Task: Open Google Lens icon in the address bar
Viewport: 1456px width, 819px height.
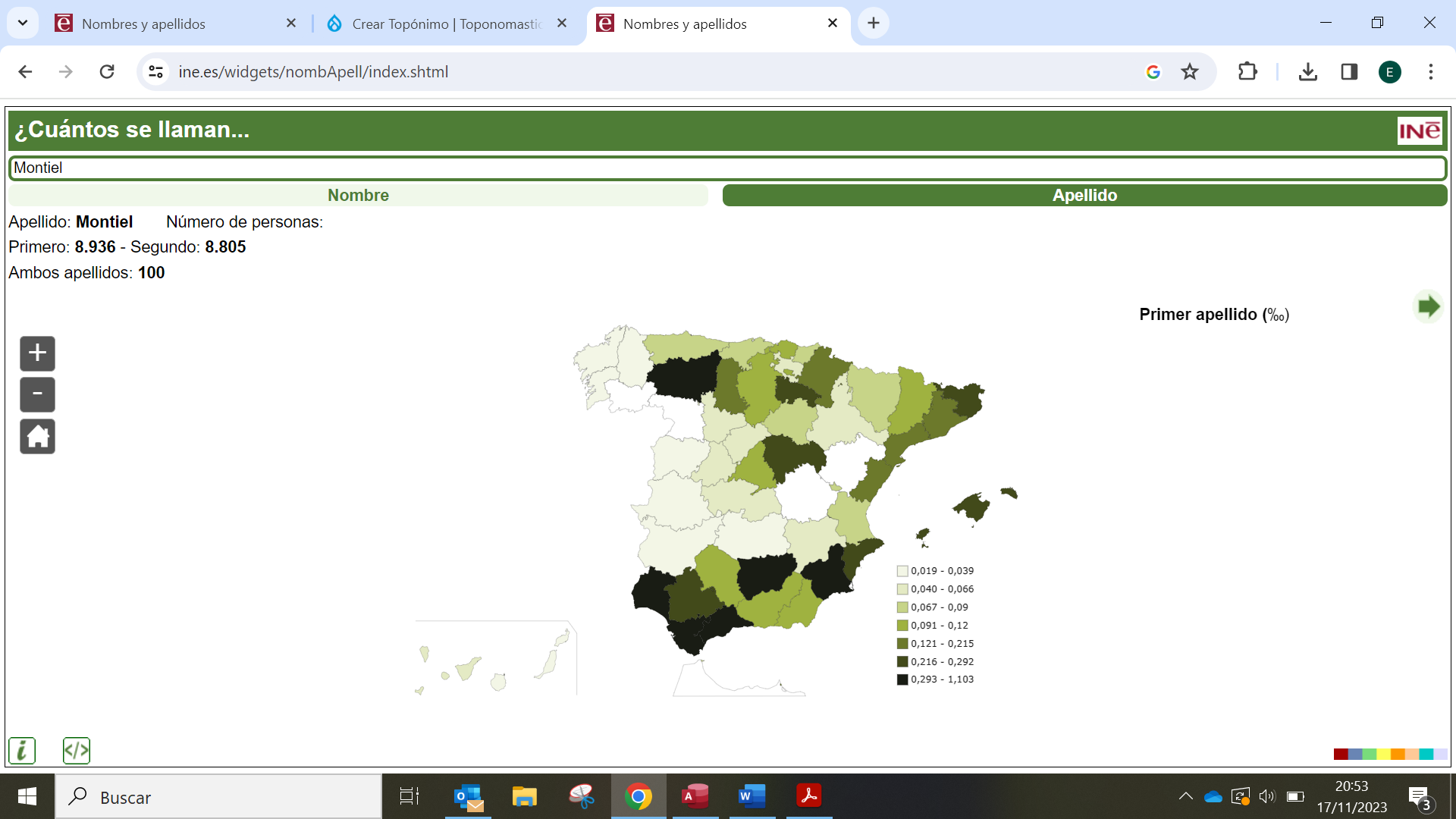Action: [x=1154, y=71]
